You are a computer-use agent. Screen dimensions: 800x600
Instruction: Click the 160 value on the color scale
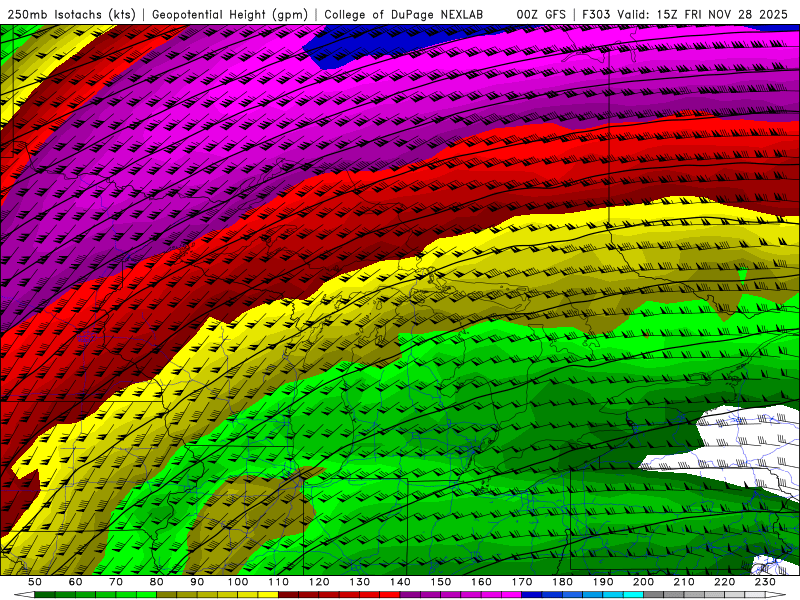click(x=481, y=582)
